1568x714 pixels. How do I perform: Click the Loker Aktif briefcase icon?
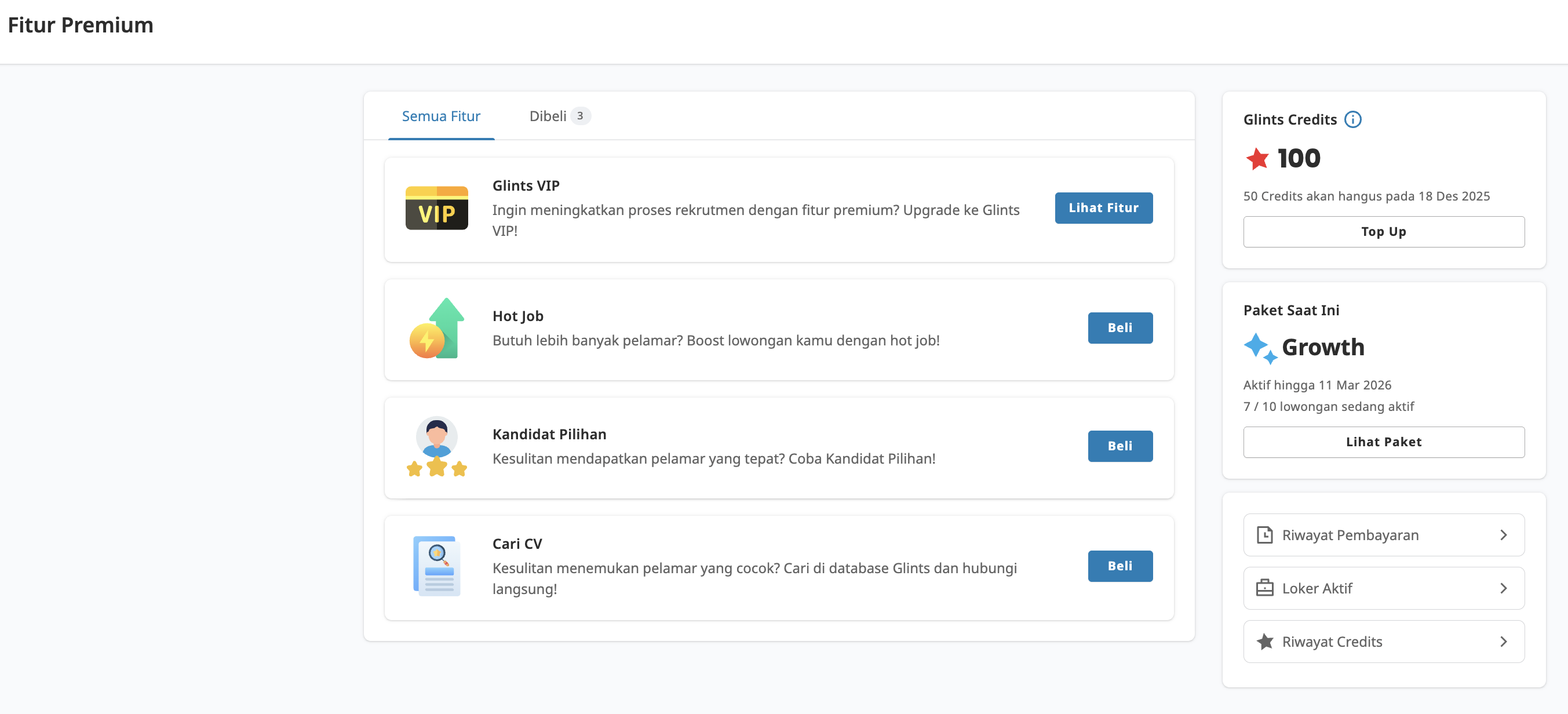(x=1266, y=588)
